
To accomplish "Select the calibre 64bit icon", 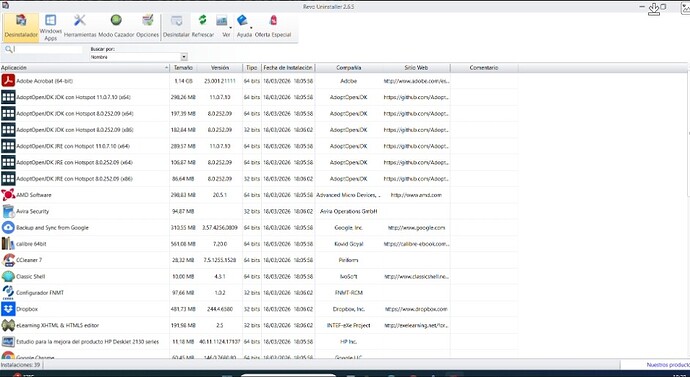I will (x=8, y=244).
